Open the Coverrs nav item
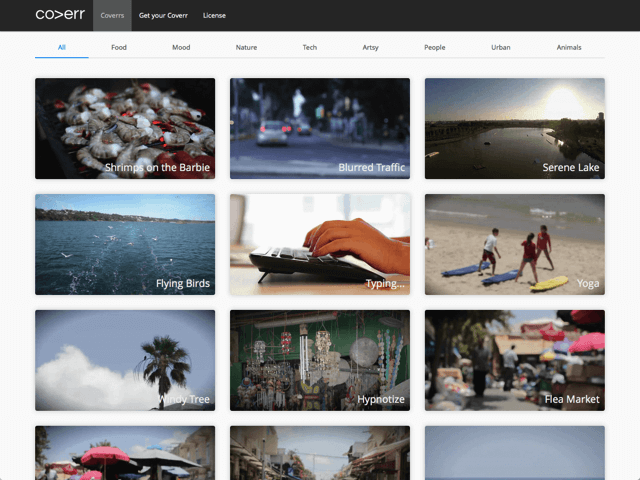This screenshot has width=640, height=480. 112,16
